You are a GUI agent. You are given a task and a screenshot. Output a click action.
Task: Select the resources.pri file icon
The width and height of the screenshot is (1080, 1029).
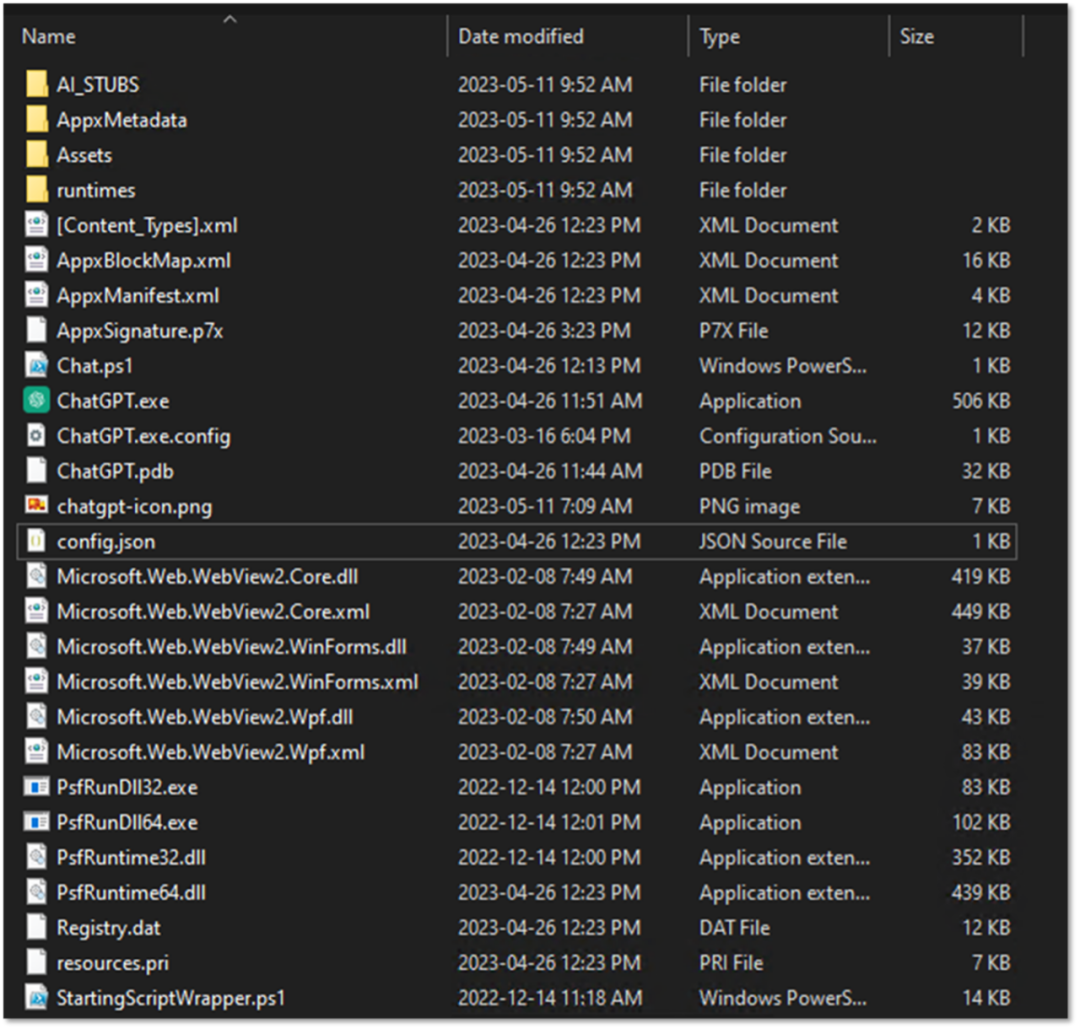tap(37, 962)
